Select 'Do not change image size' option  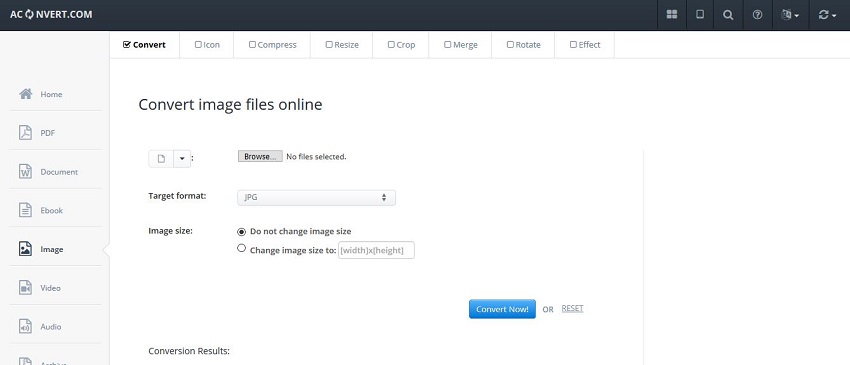pos(242,232)
